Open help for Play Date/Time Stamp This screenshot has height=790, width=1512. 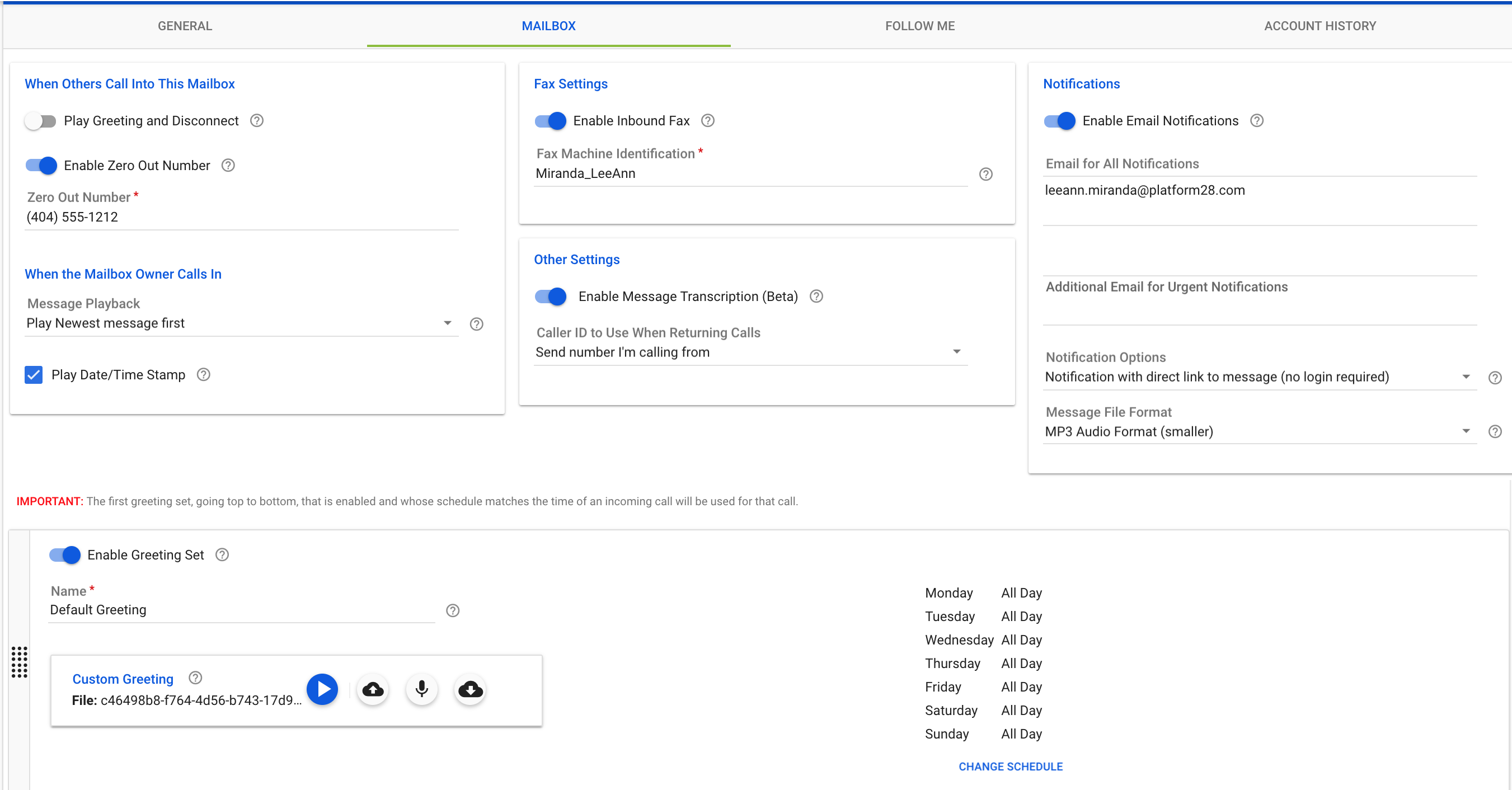click(x=203, y=374)
